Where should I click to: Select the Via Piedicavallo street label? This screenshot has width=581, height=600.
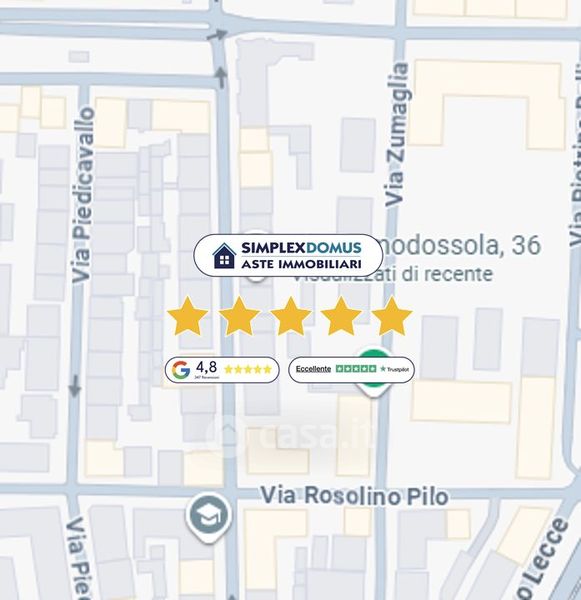click(83, 195)
